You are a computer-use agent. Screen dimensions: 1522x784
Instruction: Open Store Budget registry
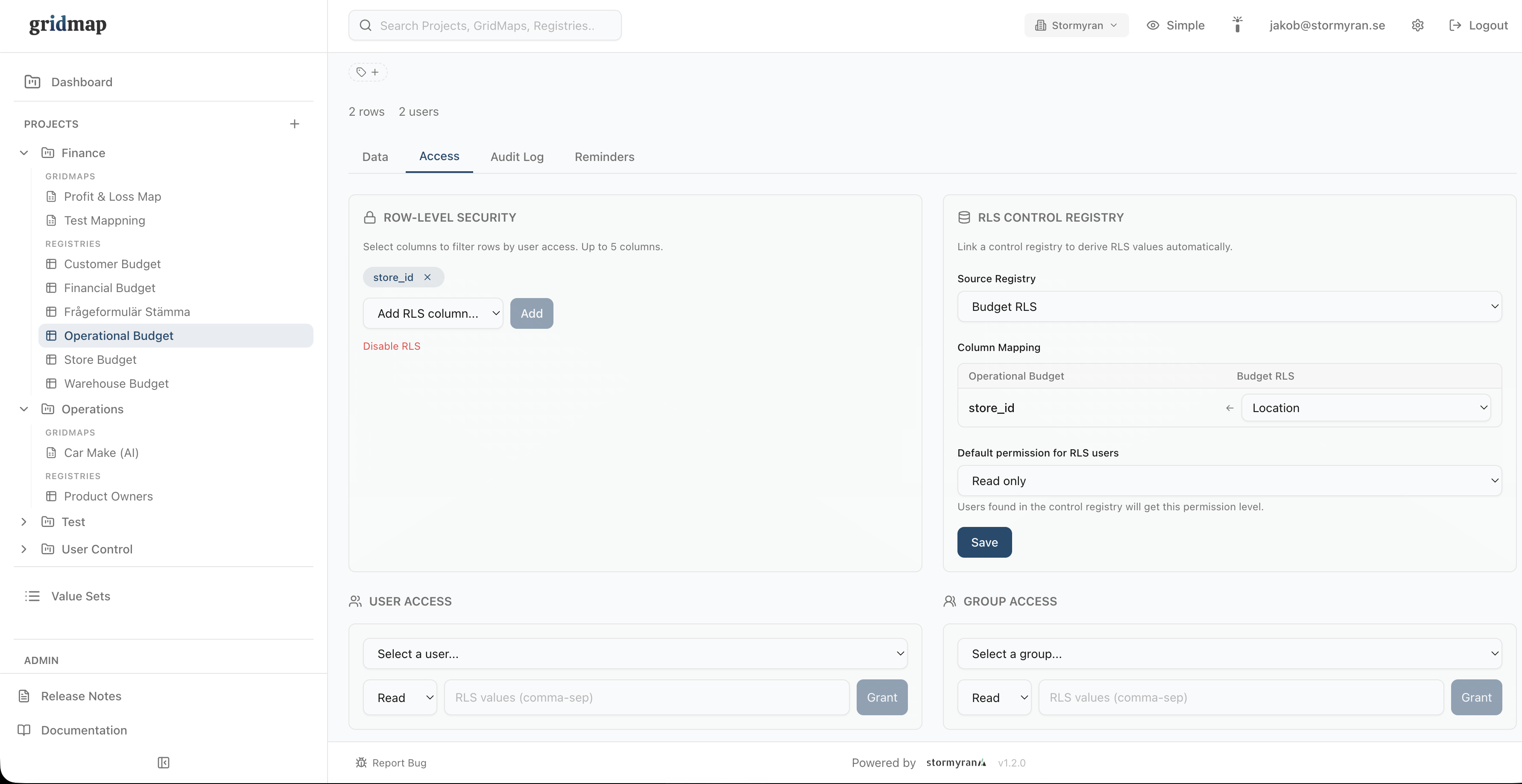(100, 360)
